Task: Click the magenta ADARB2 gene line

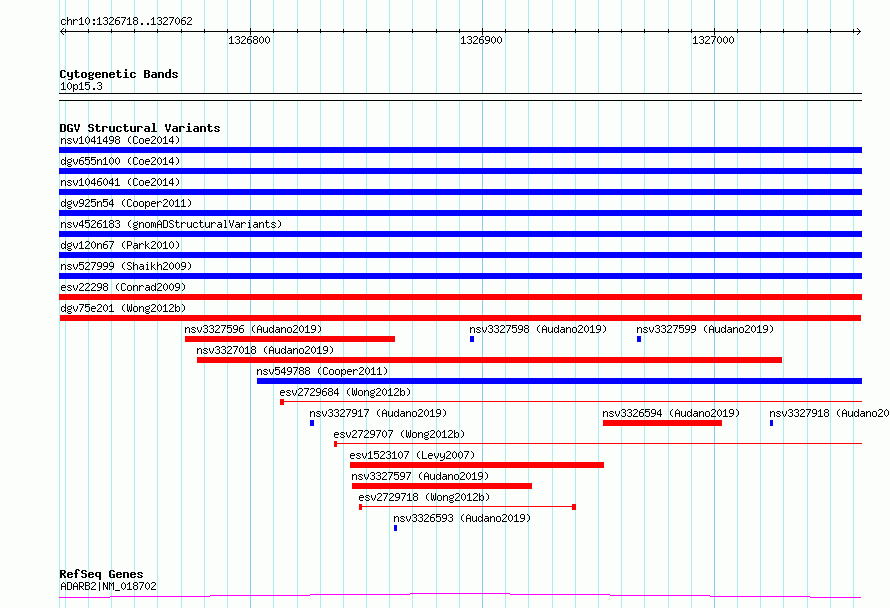Action: pyautogui.click(x=460, y=595)
